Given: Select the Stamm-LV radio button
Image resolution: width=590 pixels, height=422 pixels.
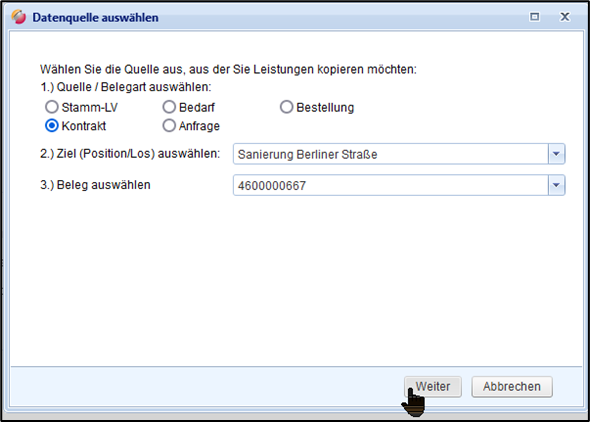Looking at the screenshot, I should click(52, 107).
